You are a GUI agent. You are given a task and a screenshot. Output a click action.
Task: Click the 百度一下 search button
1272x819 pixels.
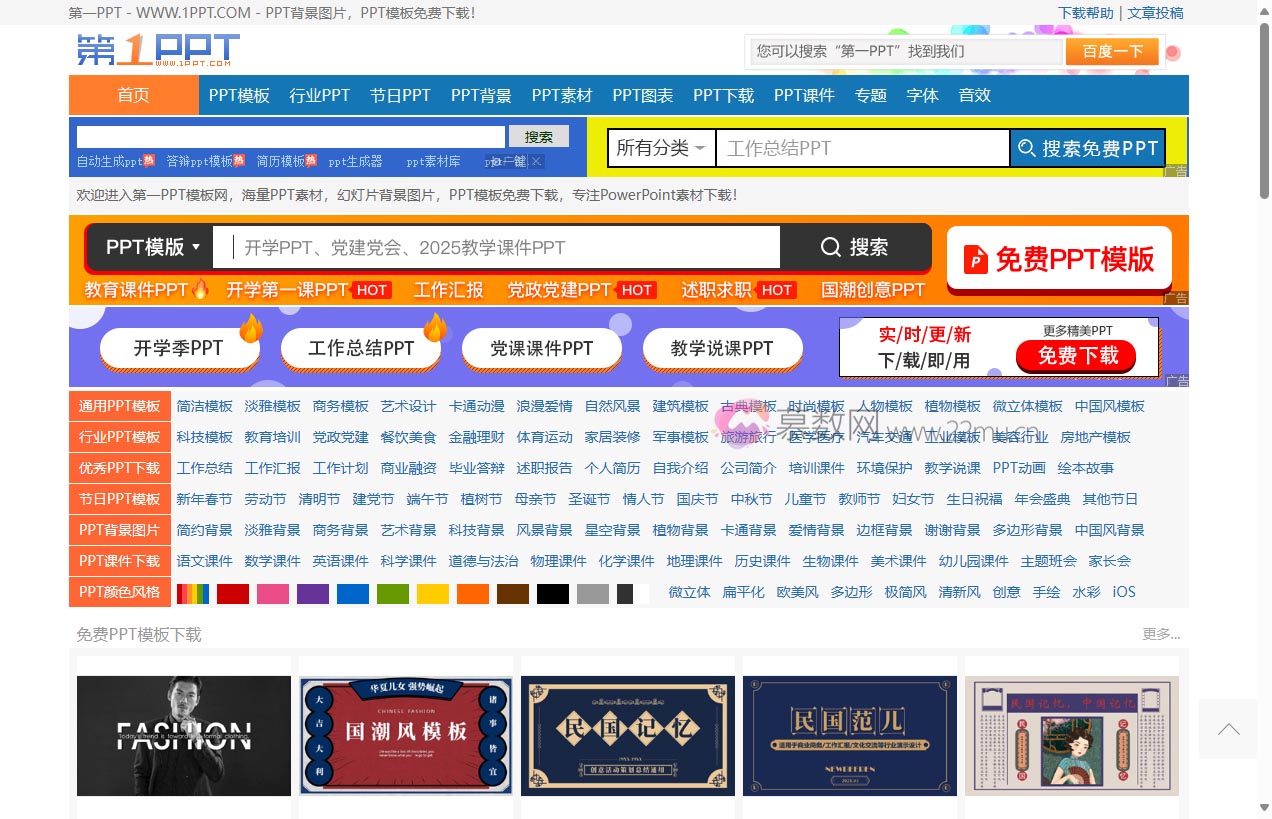click(x=1111, y=52)
